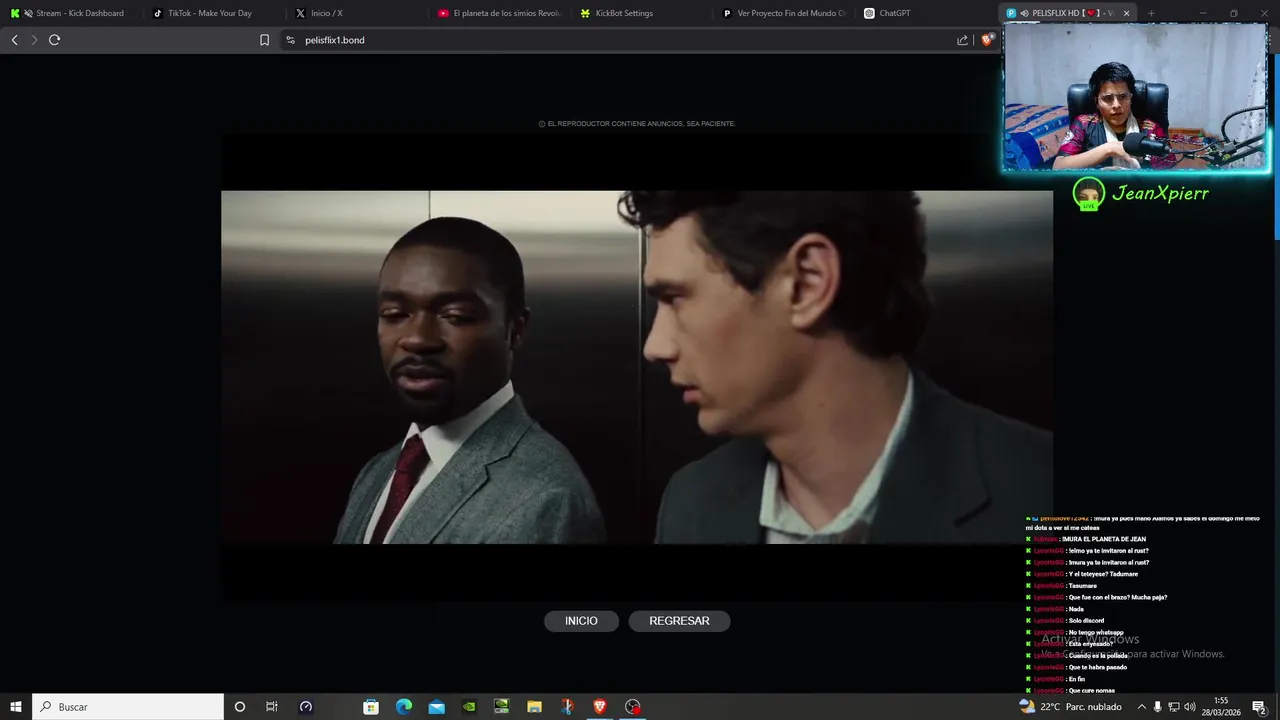Open the second green taskbar app icon
Image resolution: width=1280 pixels, height=720 pixels.
tap(502, 707)
